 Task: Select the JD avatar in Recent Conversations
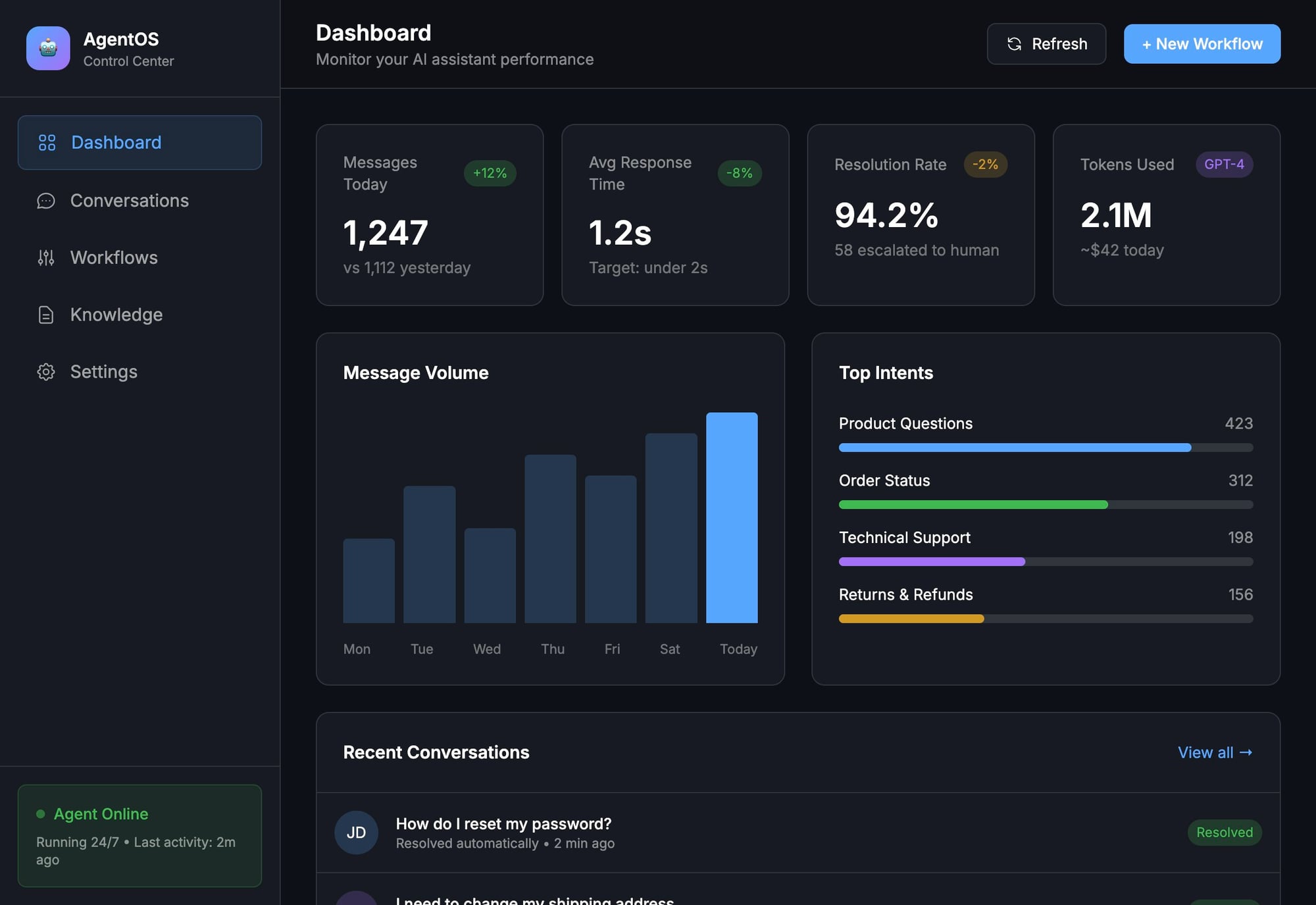point(356,832)
